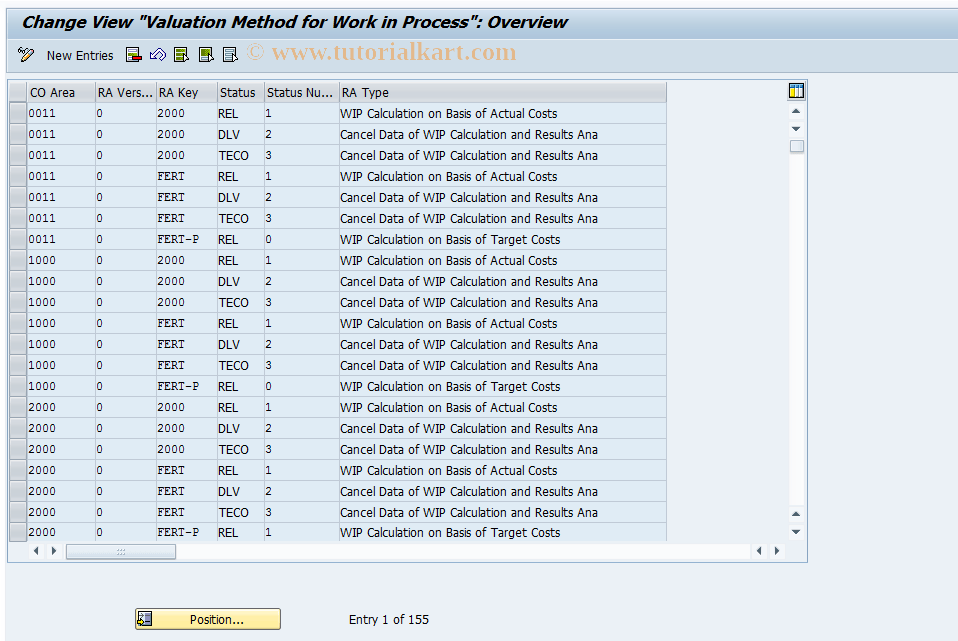The width and height of the screenshot is (958, 641).
Task: Select the first row with RA Key 2000
Action: pyautogui.click(x=16, y=113)
